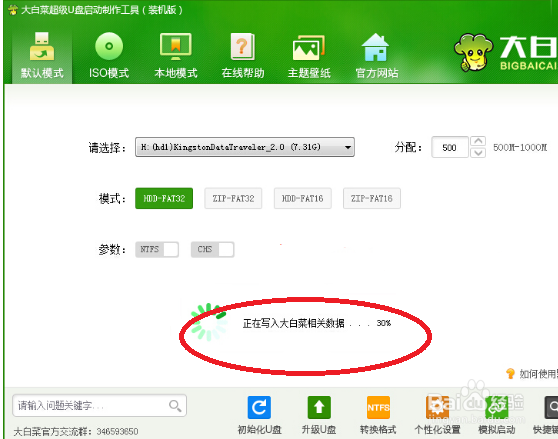Select ZIP-FAT32 mode

233,198
